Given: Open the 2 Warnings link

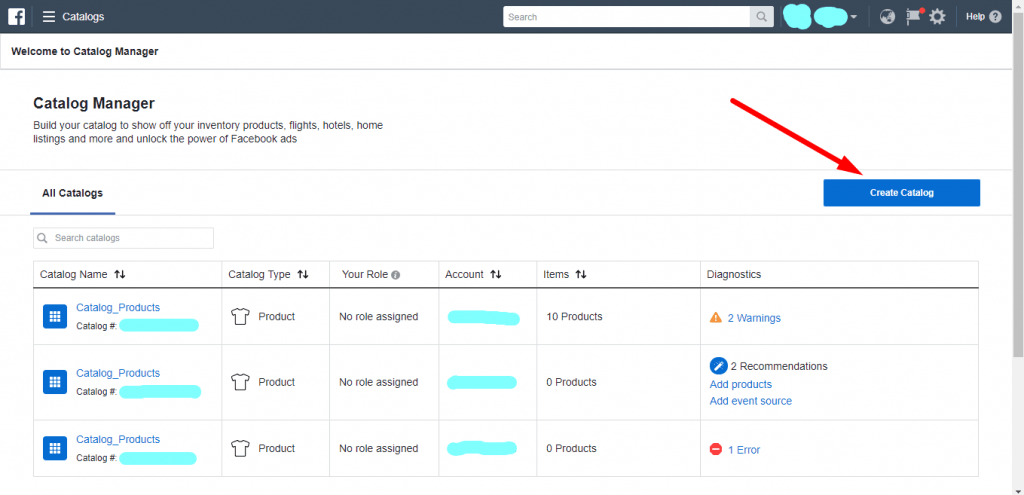Looking at the screenshot, I should pos(754,318).
